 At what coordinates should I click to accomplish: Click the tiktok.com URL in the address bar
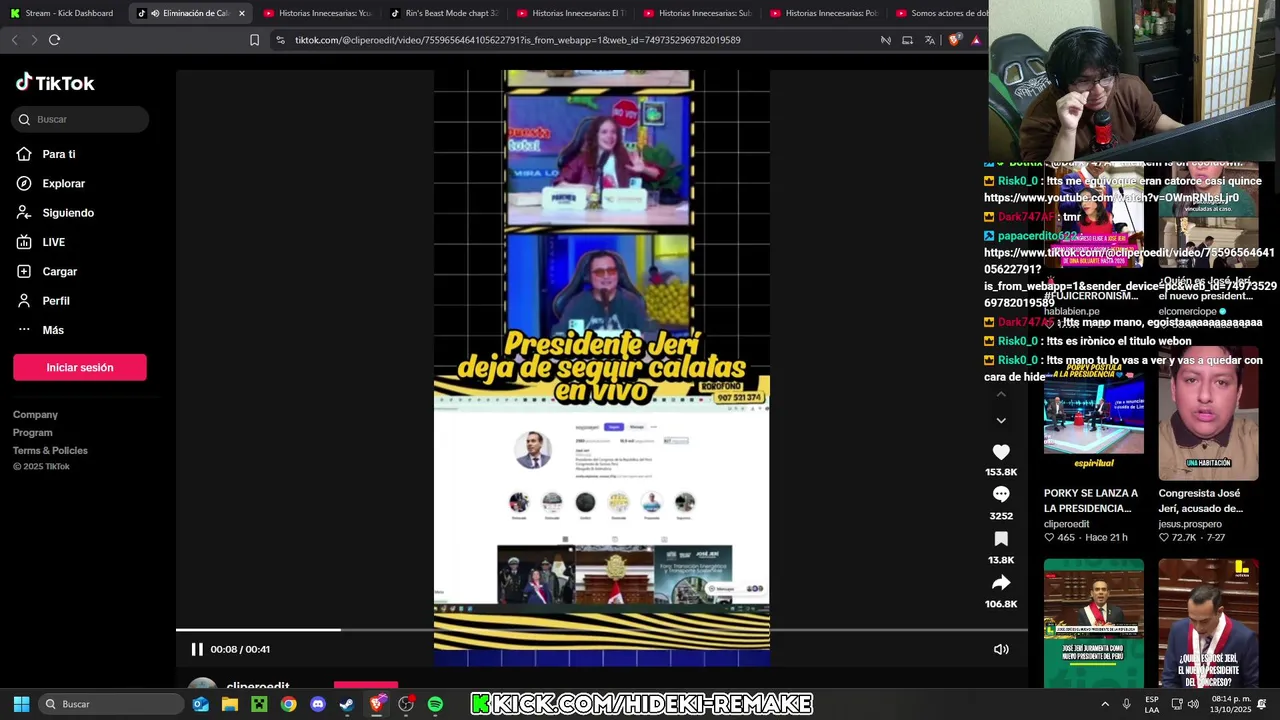(x=517, y=40)
